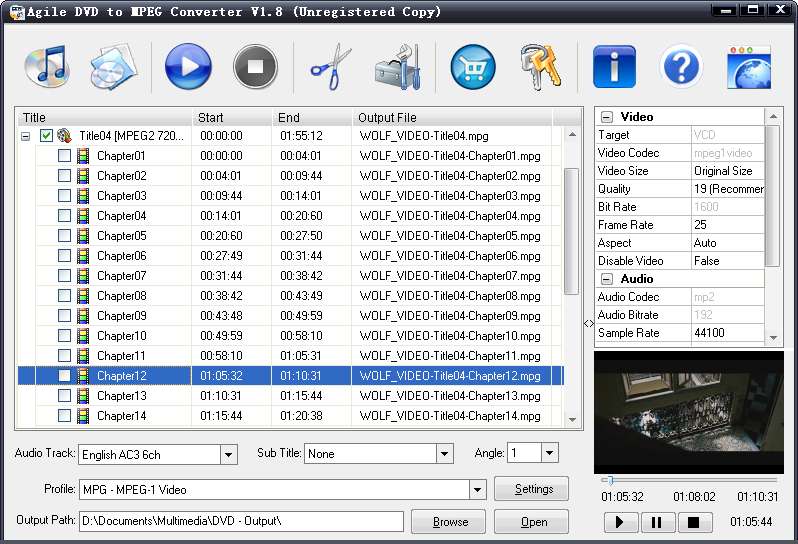Open the toolbox options icon
798x544 pixels.
[x=398, y=67]
